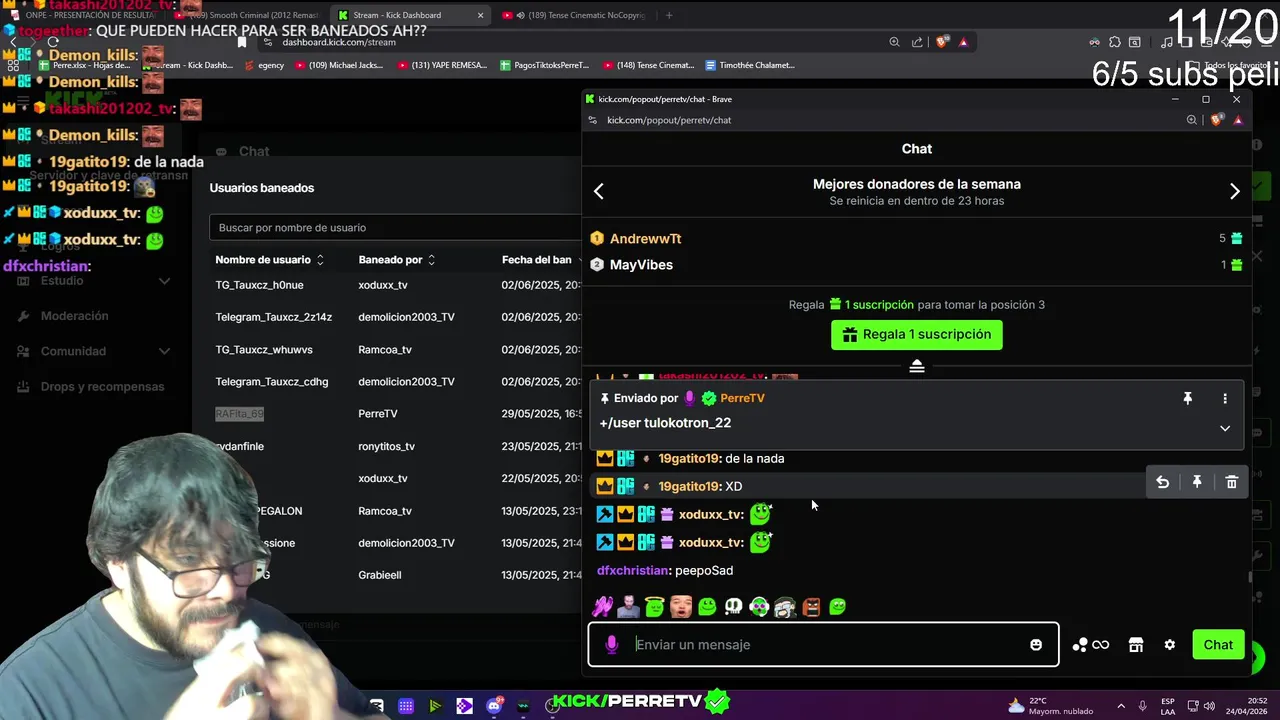Search banned users by username field
The image size is (1280, 720).
click(x=395, y=227)
